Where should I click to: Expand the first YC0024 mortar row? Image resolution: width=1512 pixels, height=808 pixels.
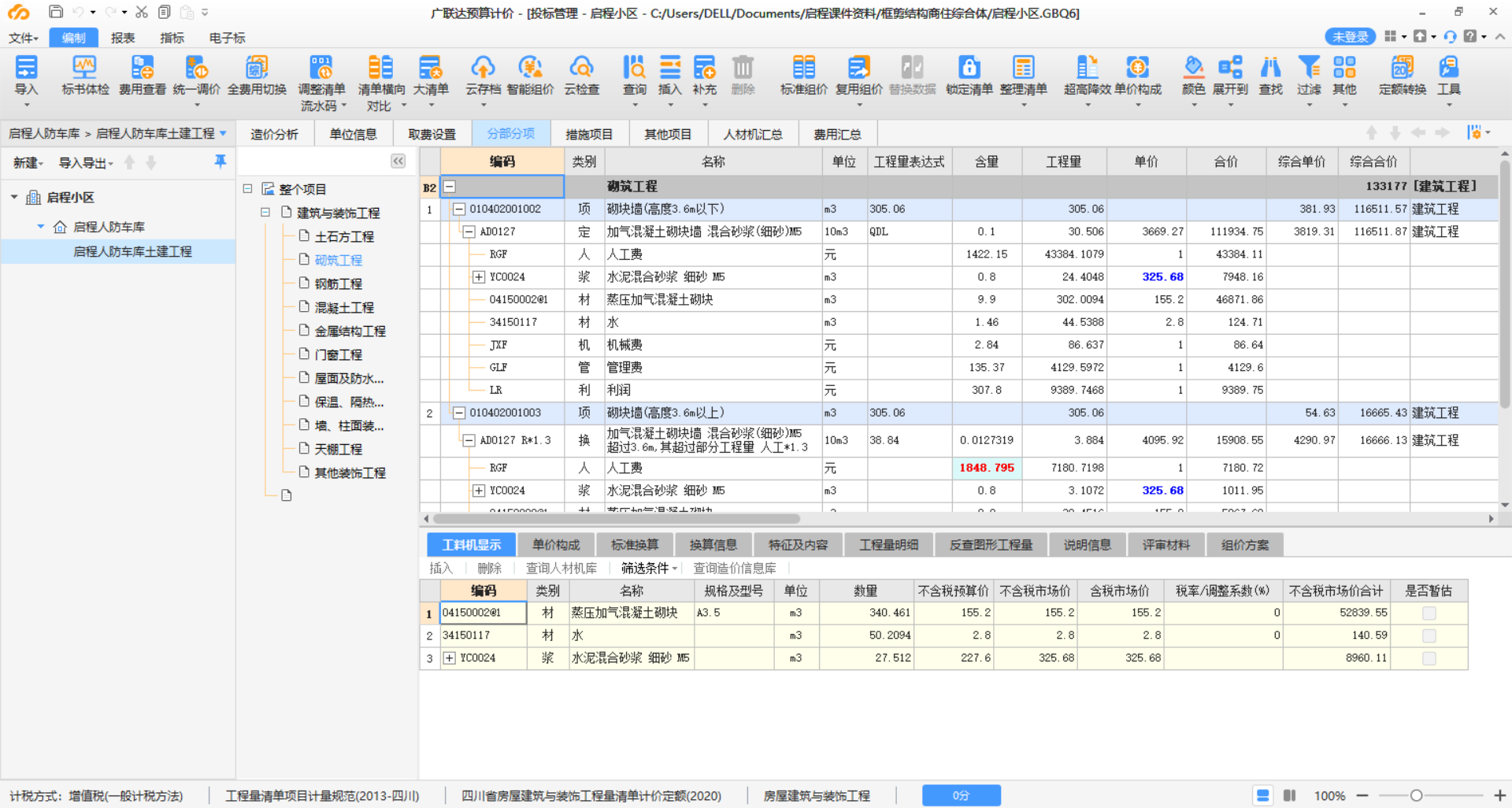[x=478, y=277]
